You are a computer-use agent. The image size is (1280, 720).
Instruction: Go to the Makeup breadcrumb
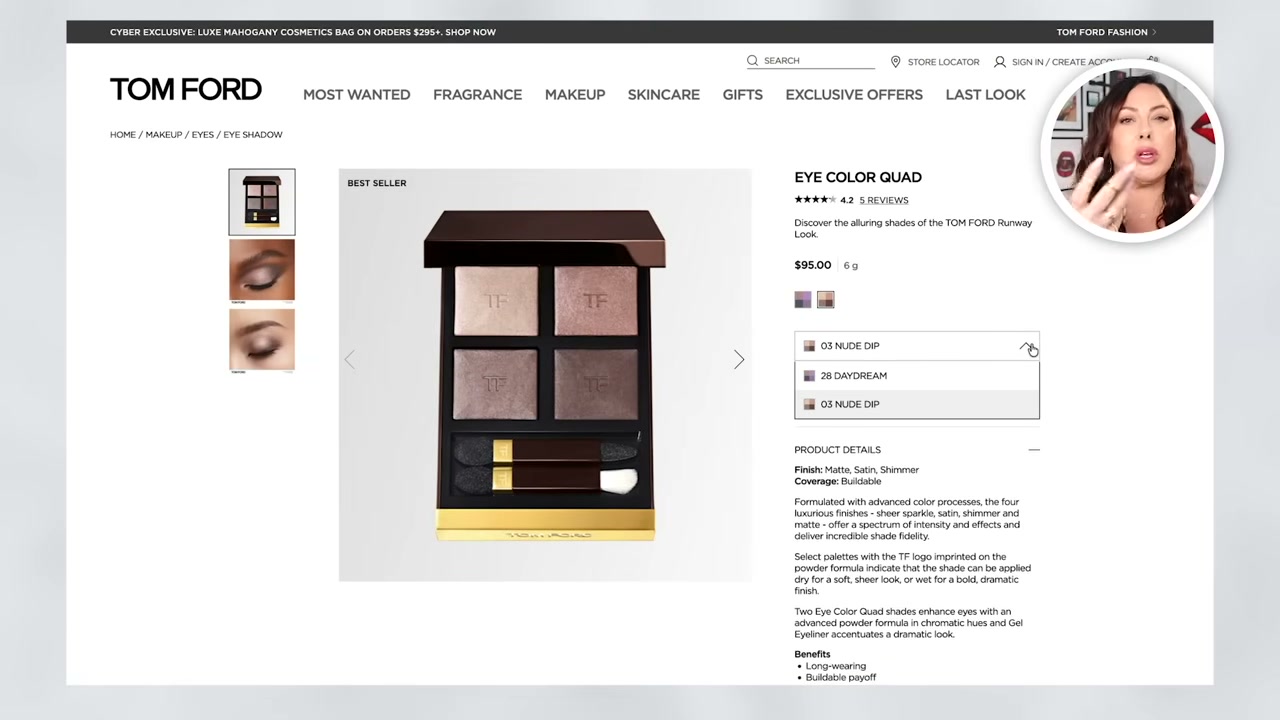[164, 135]
